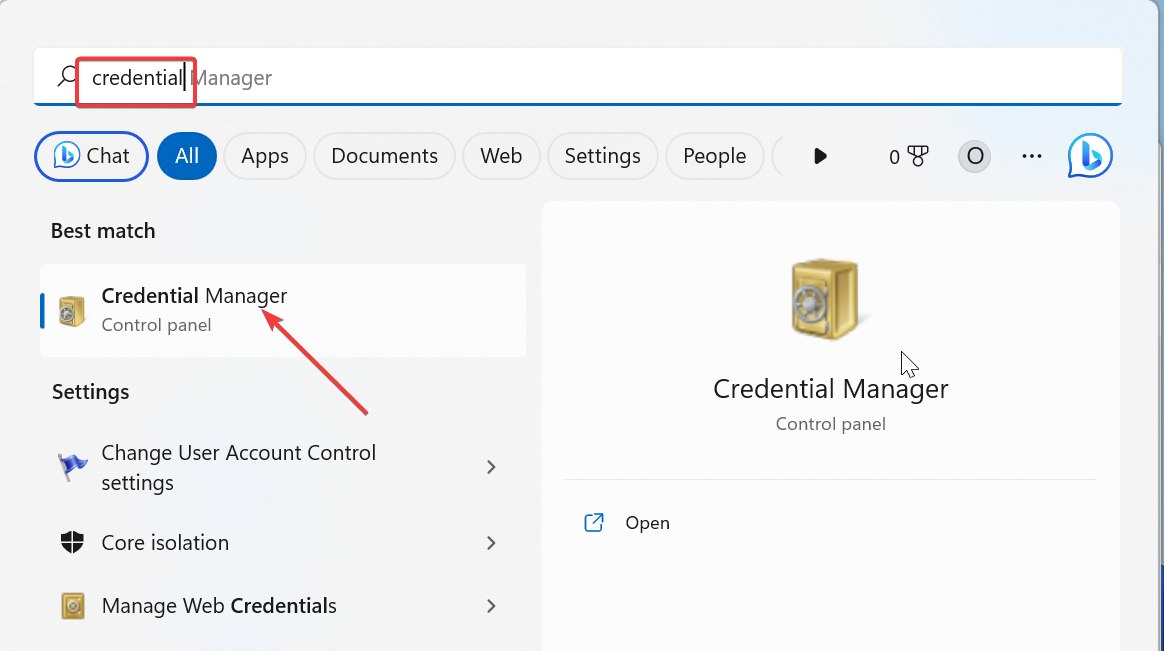Image resolution: width=1164 pixels, height=651 pixels.
Task: Click the Credential Manager safe icon in results
Action: [x=72, y=311]
